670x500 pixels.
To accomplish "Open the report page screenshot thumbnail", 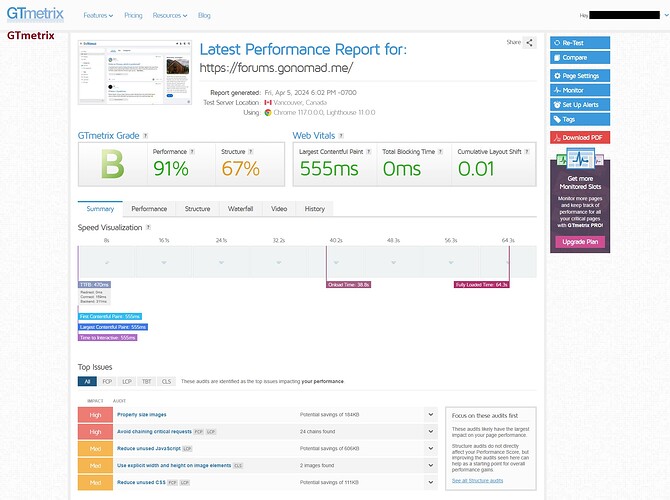I will tap(135, 72).
